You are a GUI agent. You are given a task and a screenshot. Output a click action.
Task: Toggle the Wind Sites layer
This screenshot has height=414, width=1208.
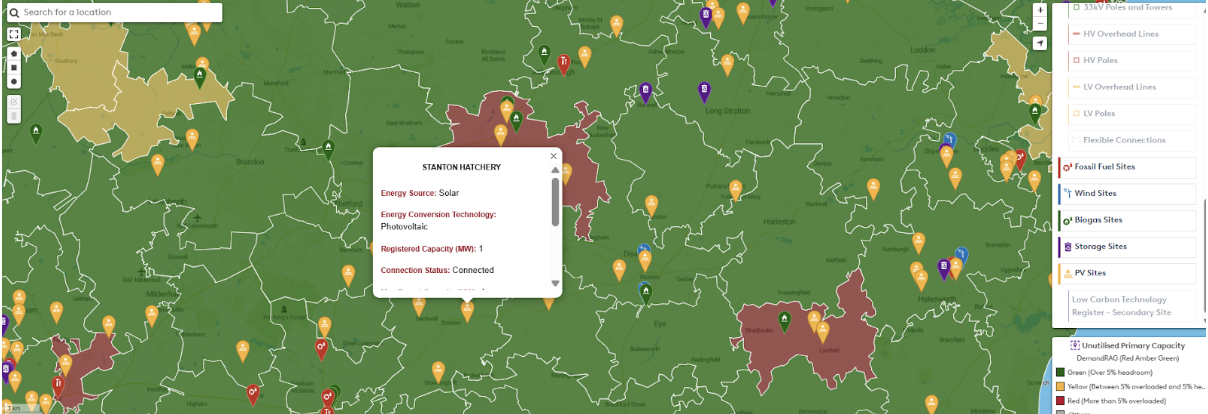click(1126, 193)
